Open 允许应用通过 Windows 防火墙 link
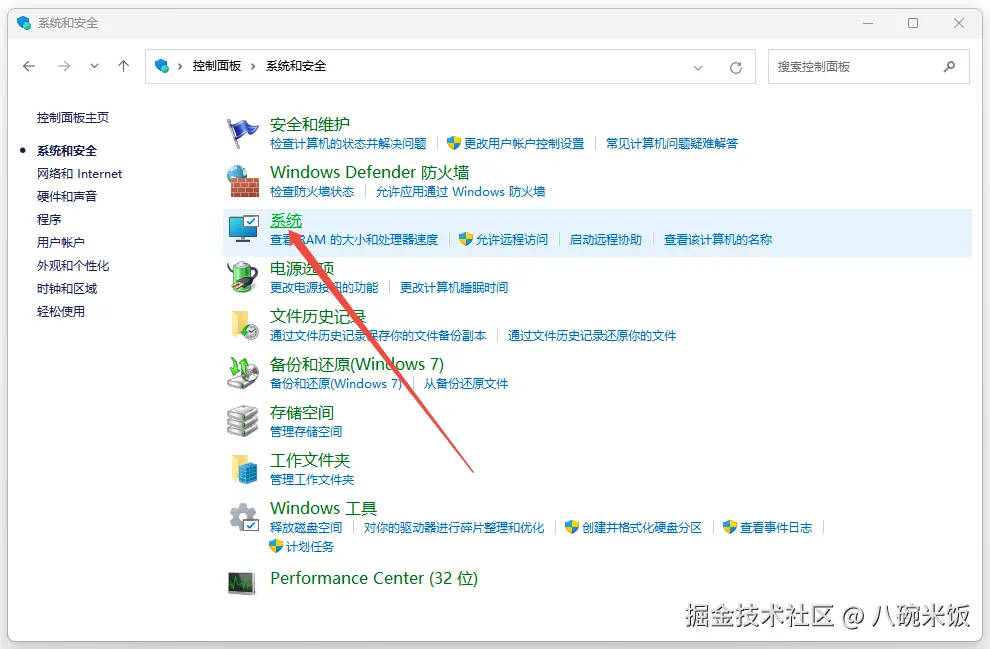This screenshot has width=990, height=649. (x=460, y=191)
